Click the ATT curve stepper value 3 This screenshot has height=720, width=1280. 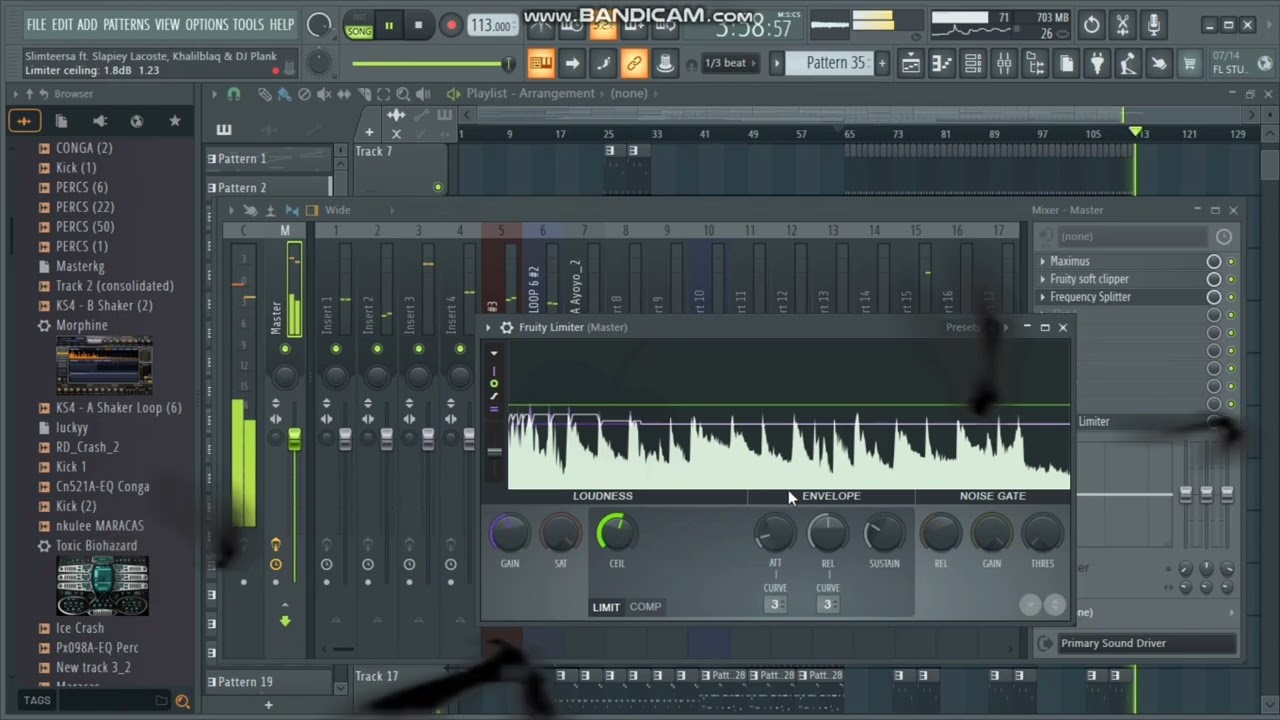[x=775, y=604]
